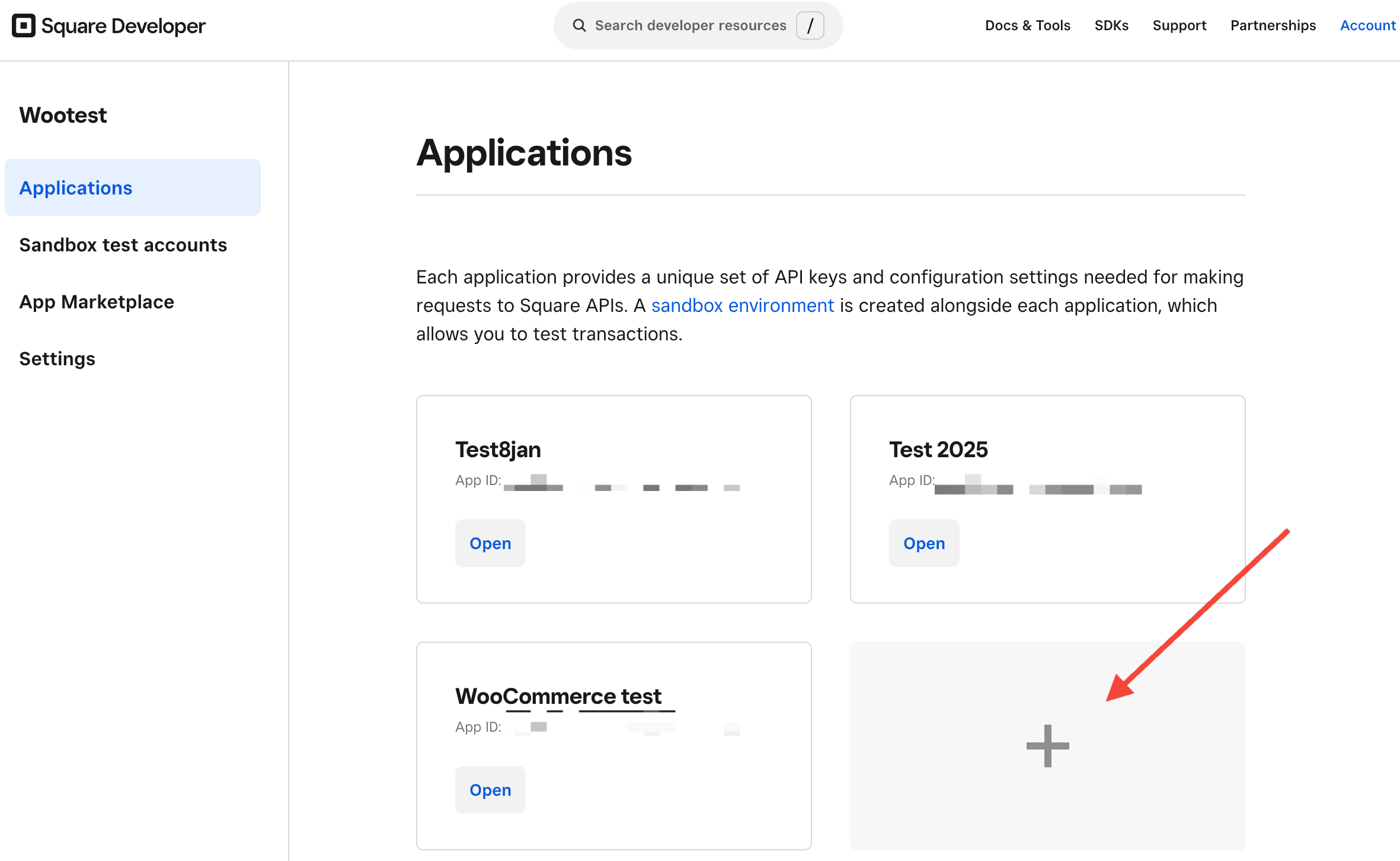Follow the sandbox environment link
The image size is (1400, 861).
(742, 305)
